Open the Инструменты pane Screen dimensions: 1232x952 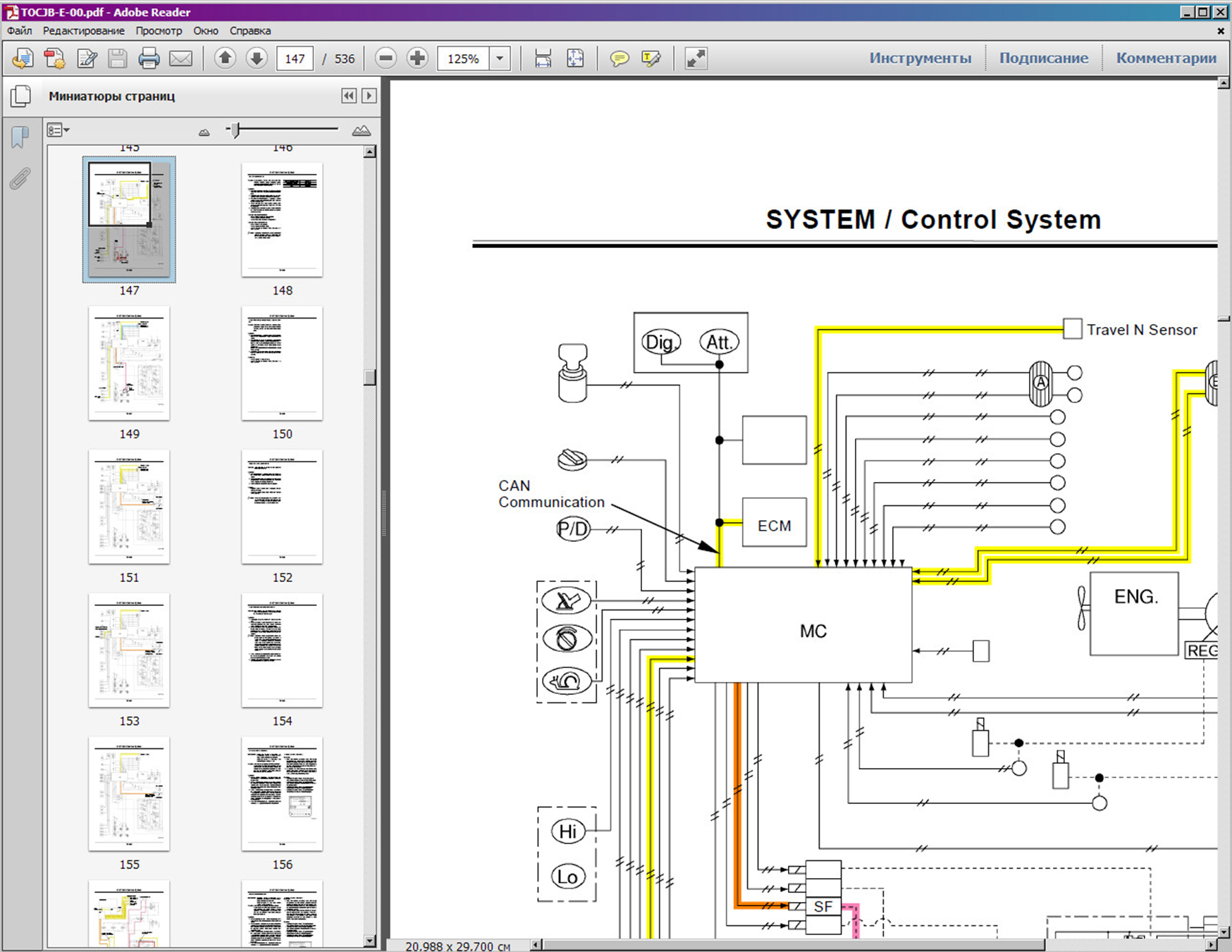point(919,58)
